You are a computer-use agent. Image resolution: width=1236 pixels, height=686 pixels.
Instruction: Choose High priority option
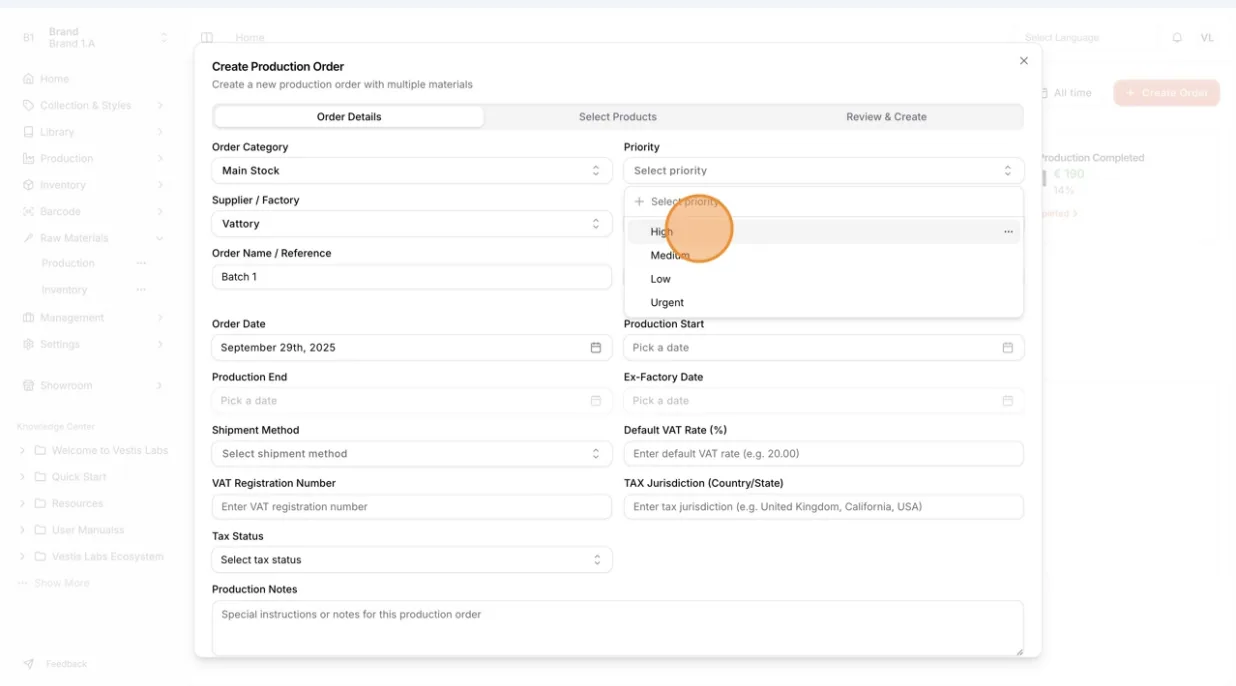(x=823, y=232)
